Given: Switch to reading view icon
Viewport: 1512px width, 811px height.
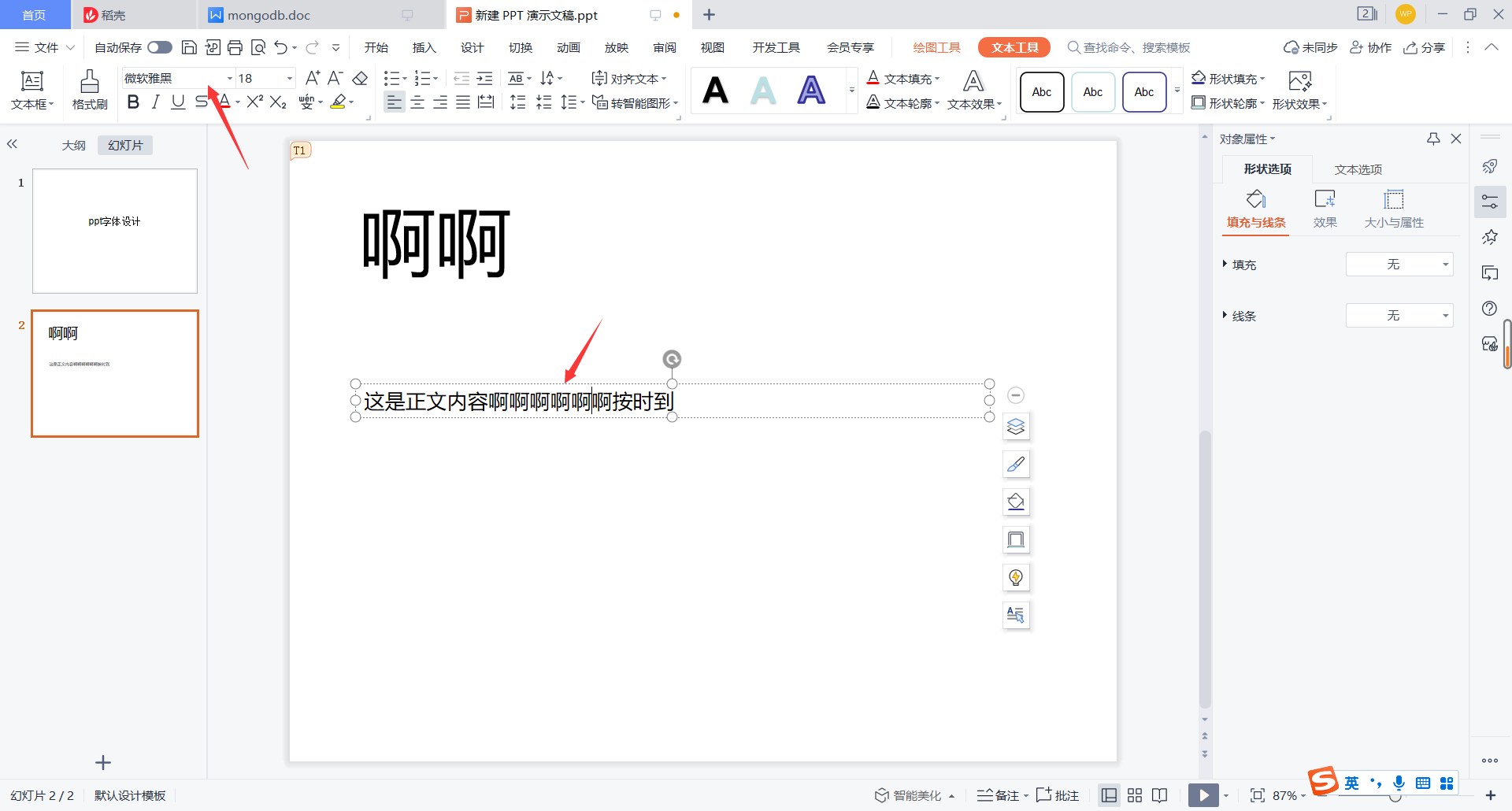Looking at the screenshot, I should point(1159,795).
